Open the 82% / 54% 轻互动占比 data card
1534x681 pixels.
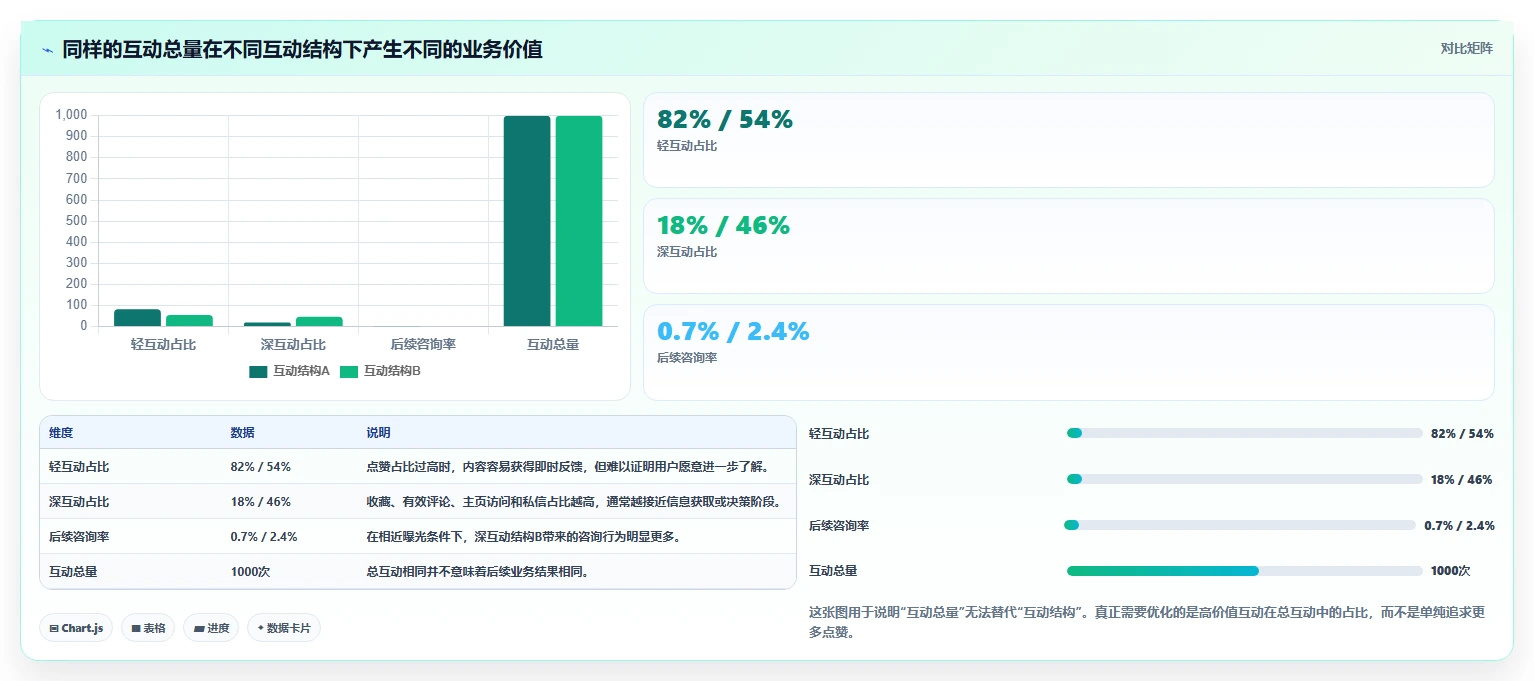pos(1068,140)
